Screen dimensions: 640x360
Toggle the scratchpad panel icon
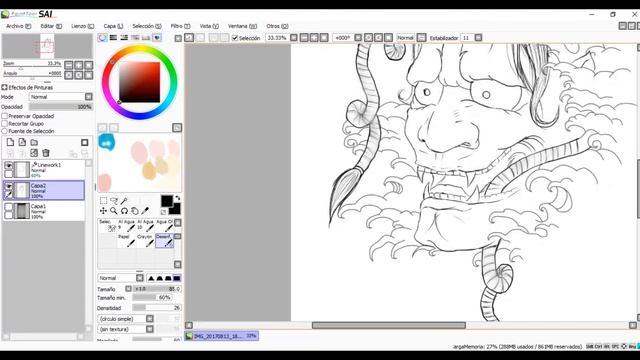click(x=157, y=38)
